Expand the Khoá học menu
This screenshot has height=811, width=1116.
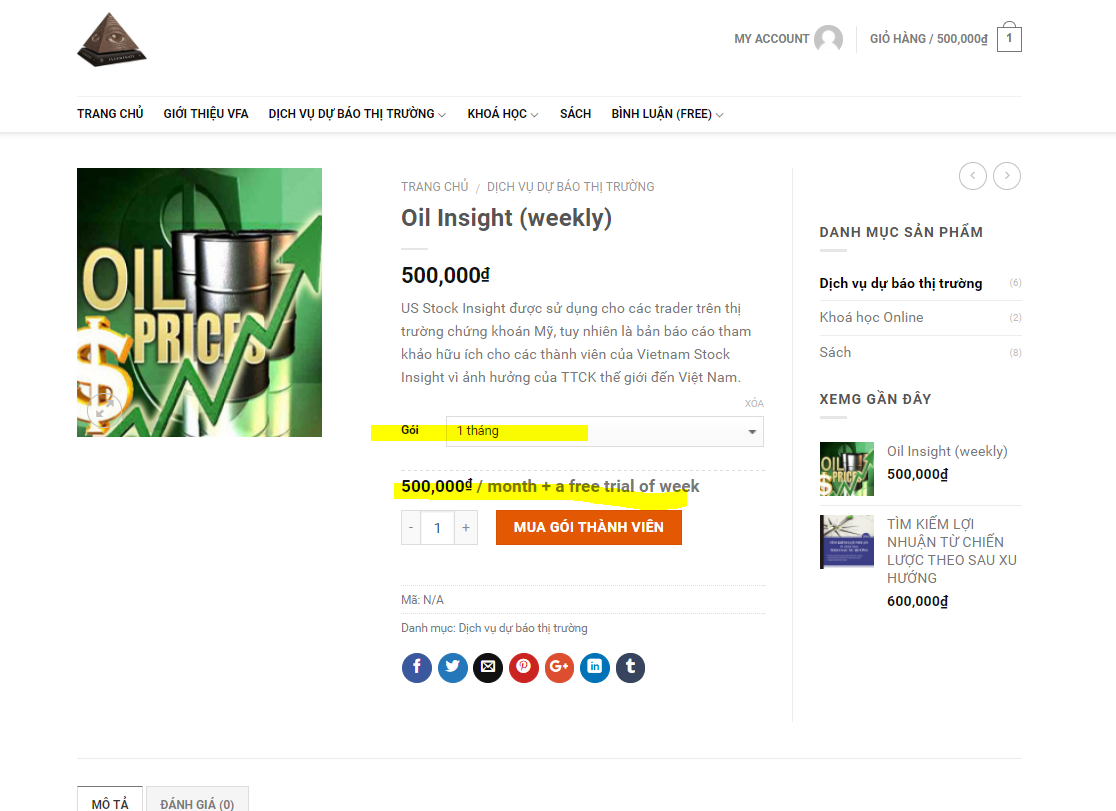click(x=502, y=114)
